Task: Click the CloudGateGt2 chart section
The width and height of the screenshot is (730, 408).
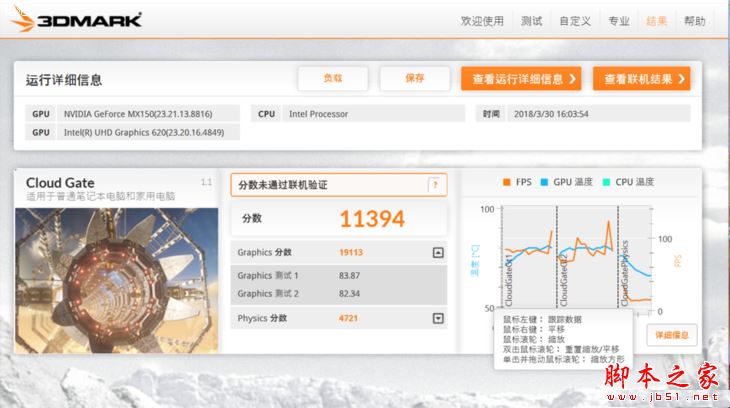Action: (x=588, y=257)
